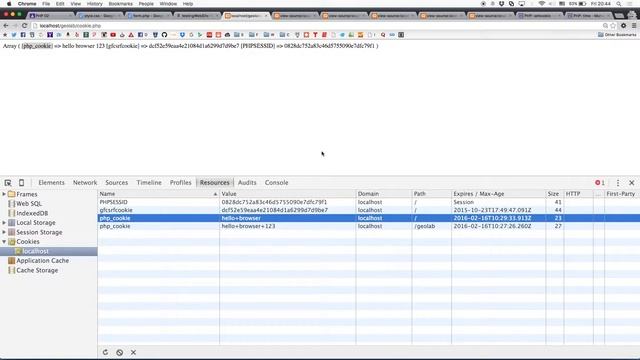Screen dimensions: 640x360
Task: Sort by the Size column header
Action: pos(554,194)
